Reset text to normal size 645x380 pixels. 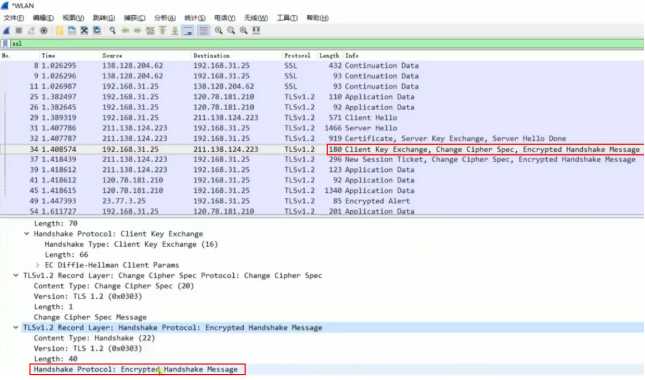244,30
